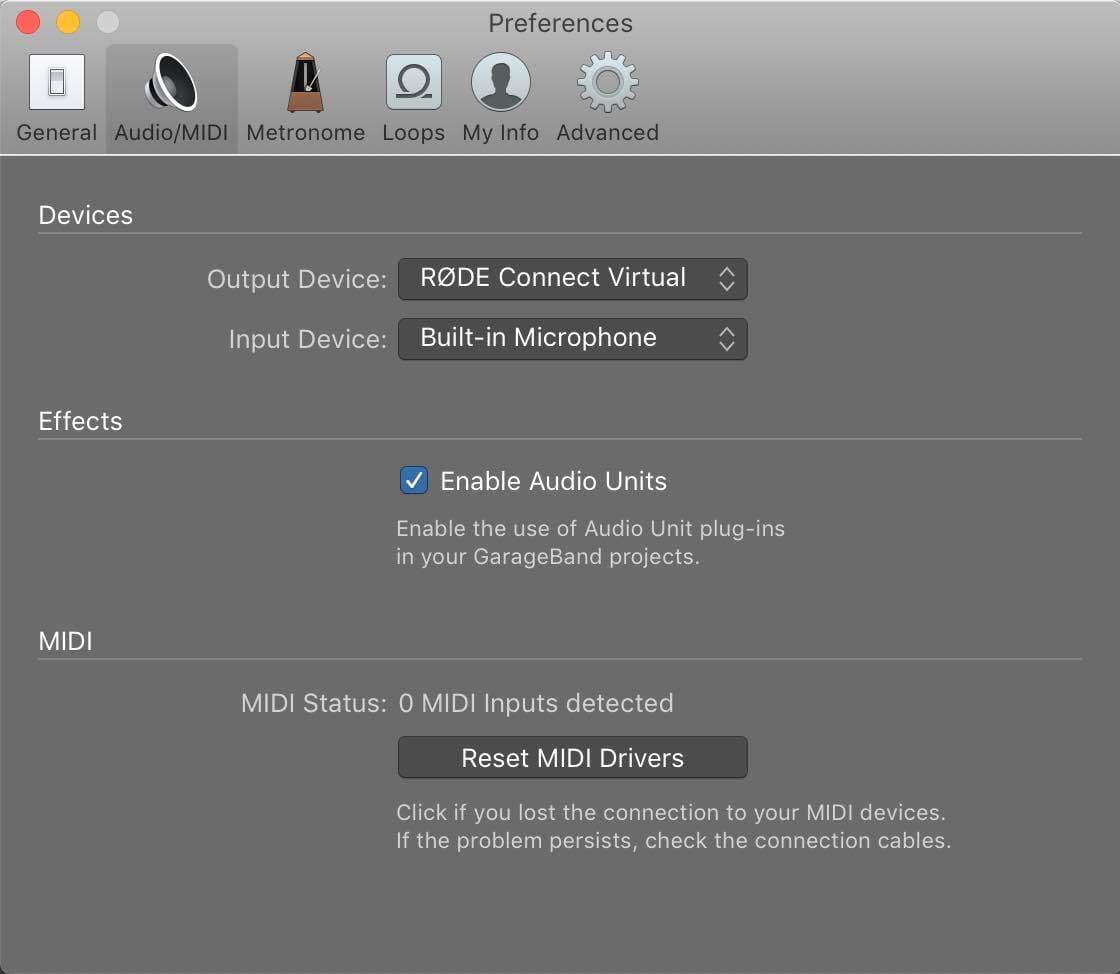Click Reset MIDI Drivers to reconnect devices
This screenshot has height=974, width=1120.
tap(572, 757)
